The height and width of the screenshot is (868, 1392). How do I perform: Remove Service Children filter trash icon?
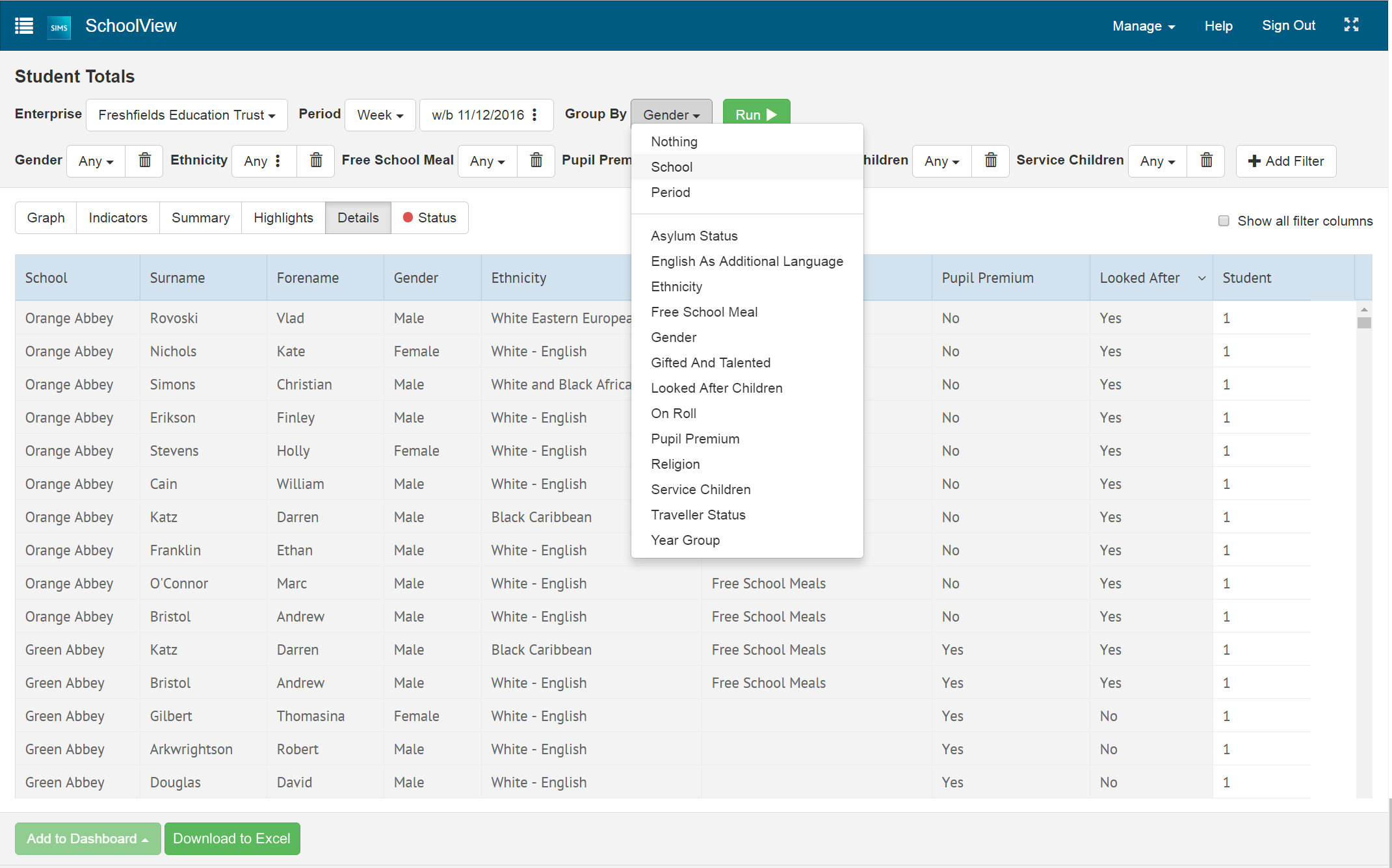[1206, 161]
